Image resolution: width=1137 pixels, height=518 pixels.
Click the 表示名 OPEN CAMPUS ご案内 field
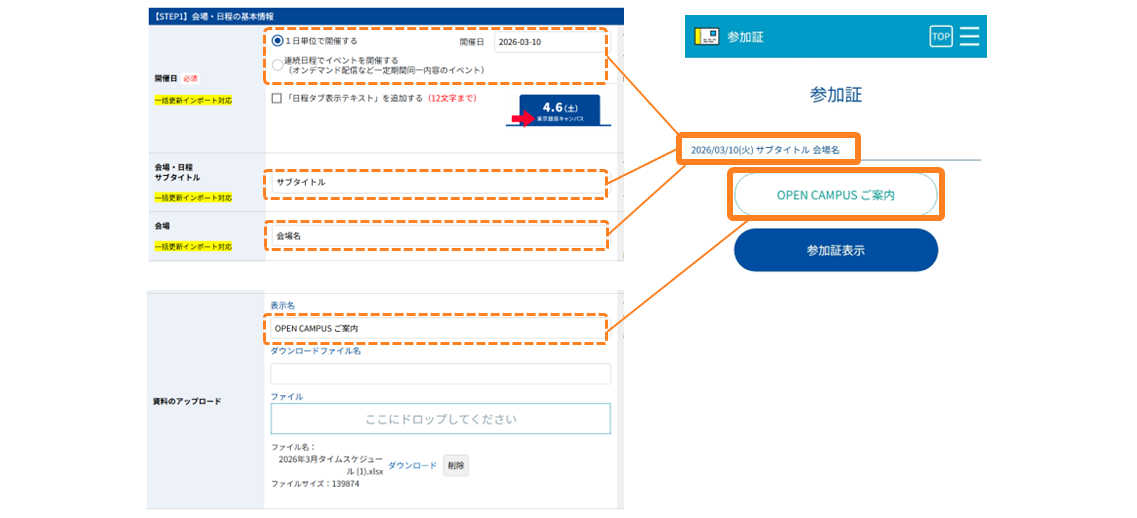click(436, 329)
